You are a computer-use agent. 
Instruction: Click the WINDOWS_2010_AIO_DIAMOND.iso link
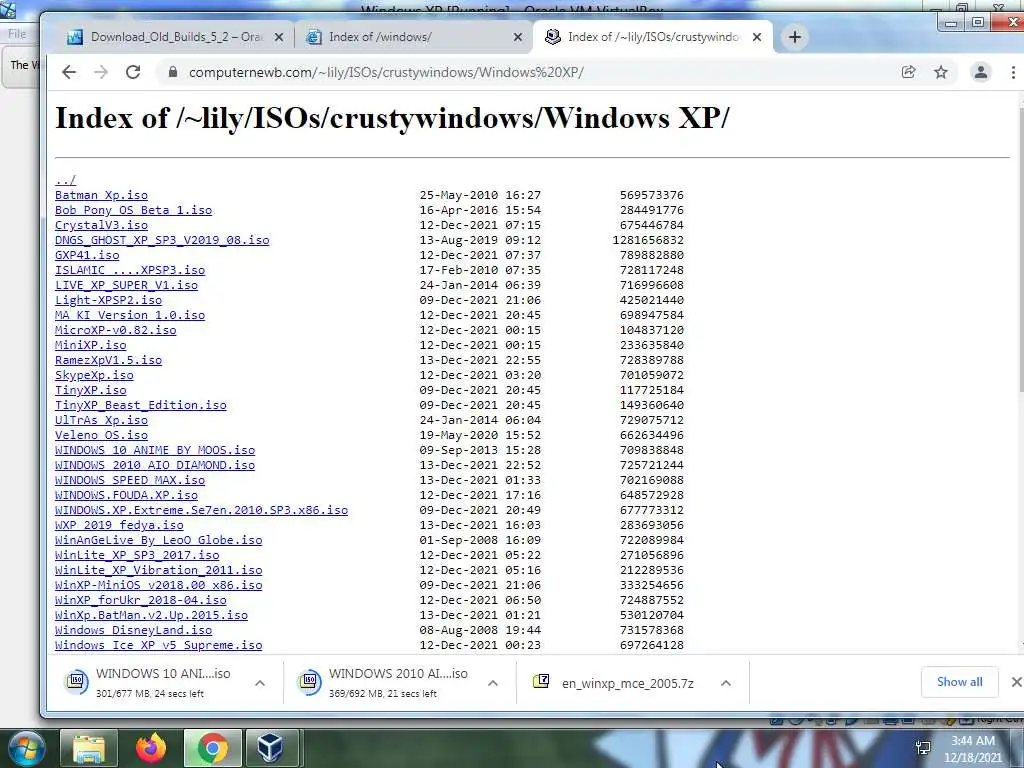pyautogui.click(x=155, y=466)
